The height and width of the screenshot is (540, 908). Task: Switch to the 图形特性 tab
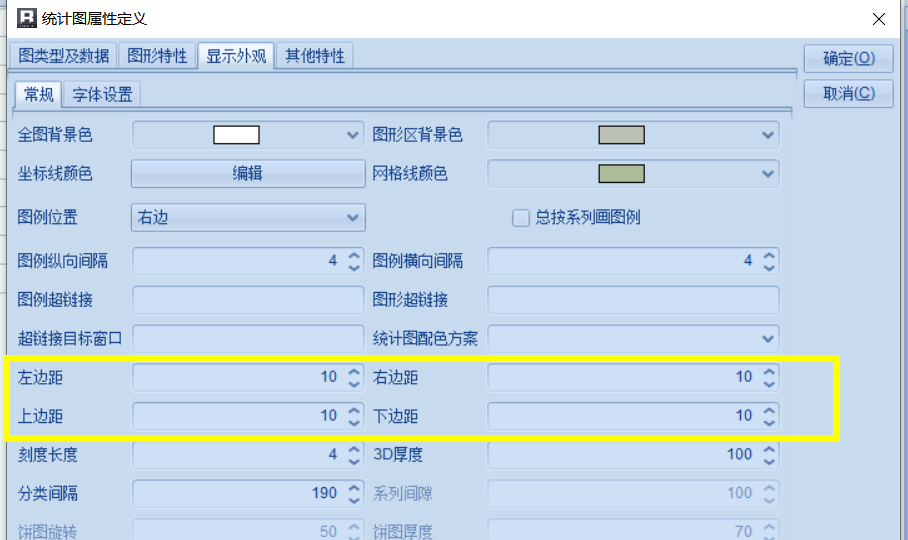coord(157,56)
